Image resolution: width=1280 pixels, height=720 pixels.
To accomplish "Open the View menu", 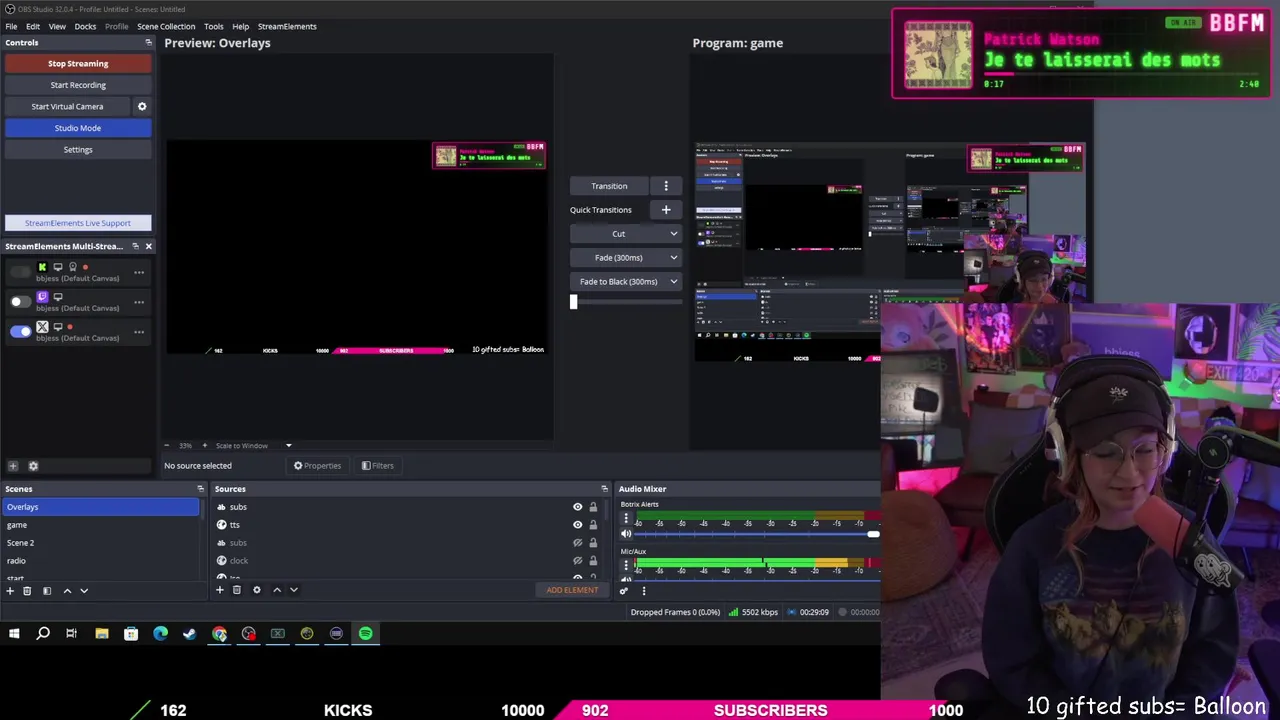I will pos(57,26).
